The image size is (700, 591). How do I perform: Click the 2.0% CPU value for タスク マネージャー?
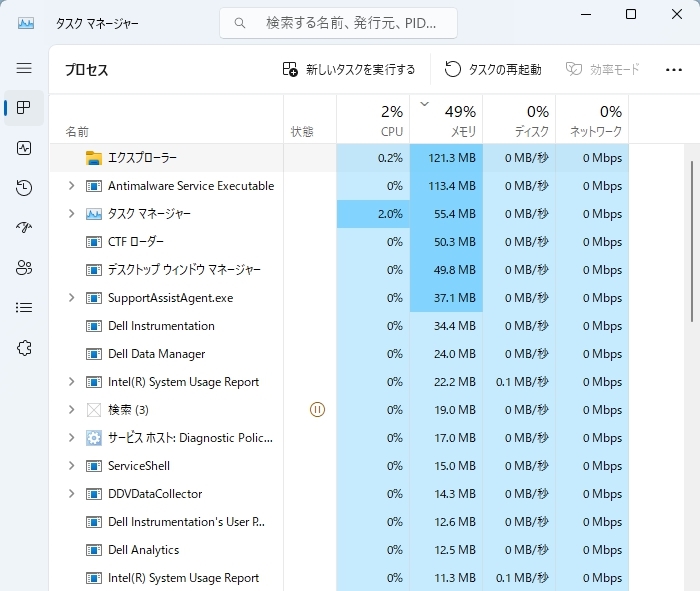(390, 214)
